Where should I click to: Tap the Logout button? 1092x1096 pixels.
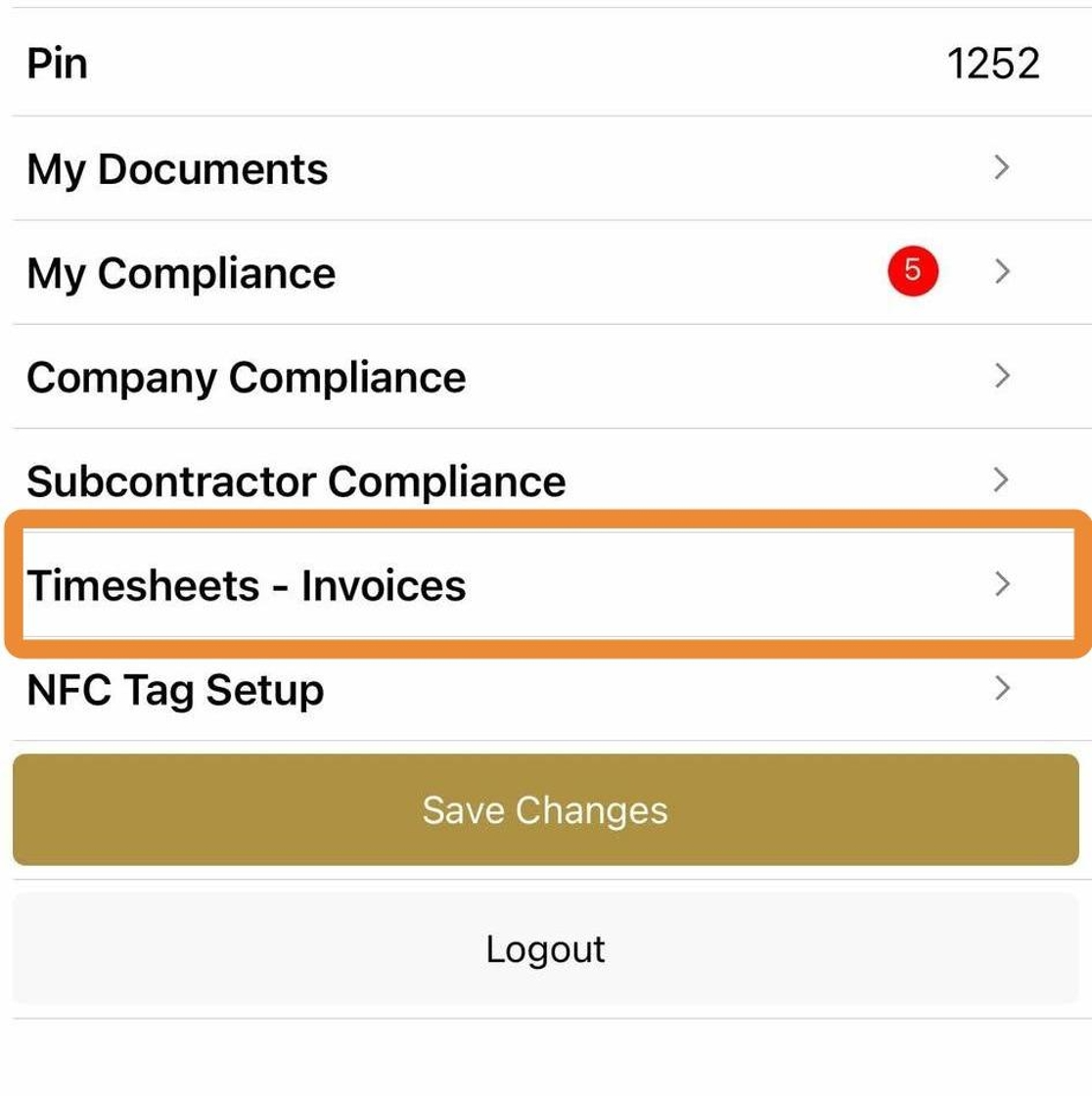coord(546,948)
